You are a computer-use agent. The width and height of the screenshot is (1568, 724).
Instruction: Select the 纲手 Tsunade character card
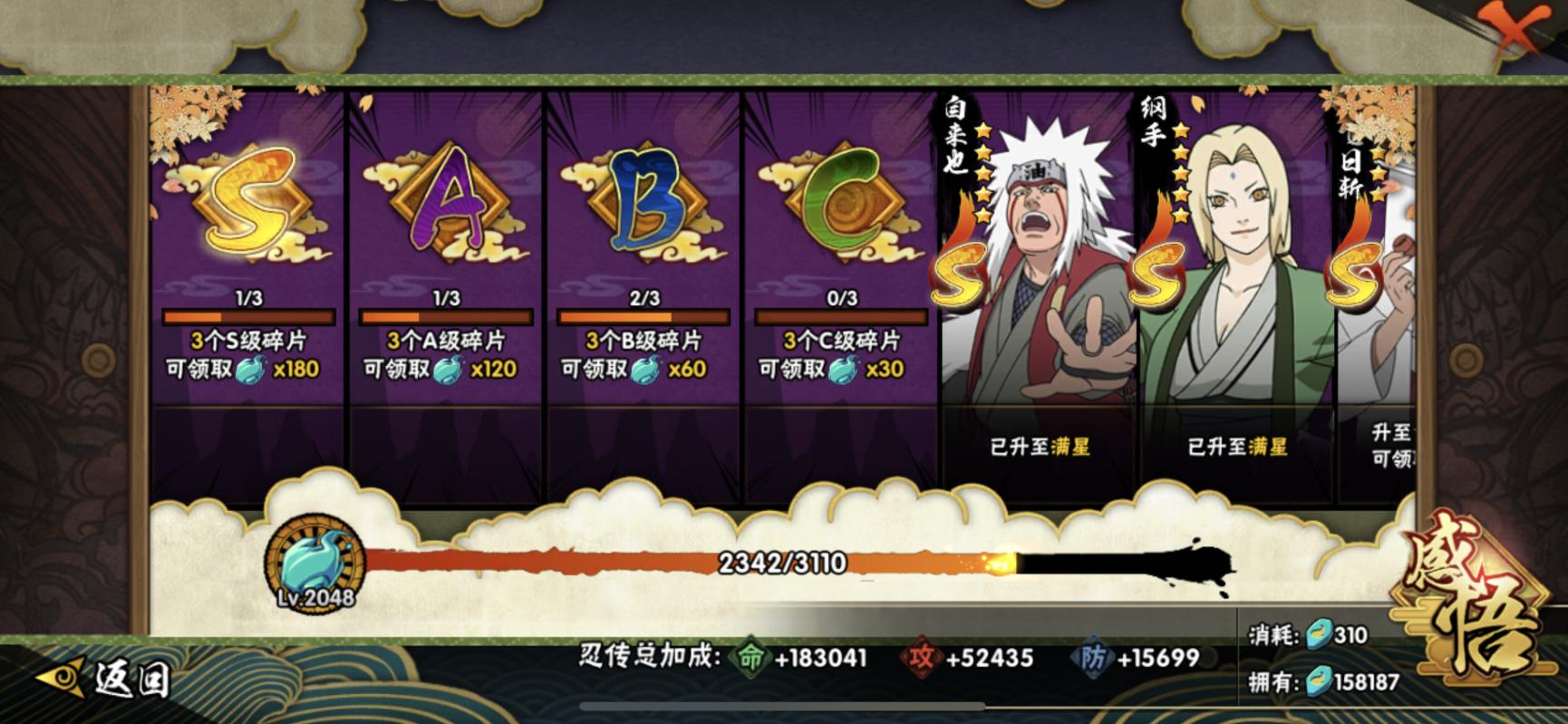pos(1236,292)
